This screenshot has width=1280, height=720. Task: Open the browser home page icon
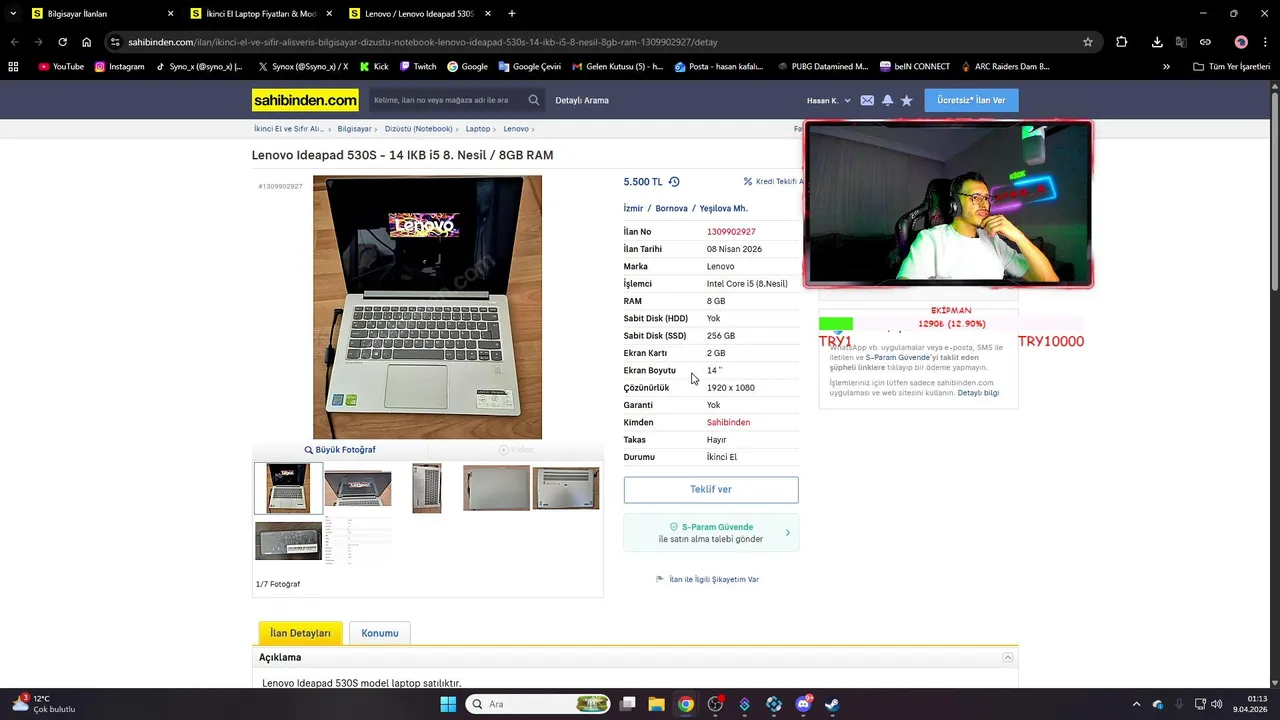[x=87, y=42]
